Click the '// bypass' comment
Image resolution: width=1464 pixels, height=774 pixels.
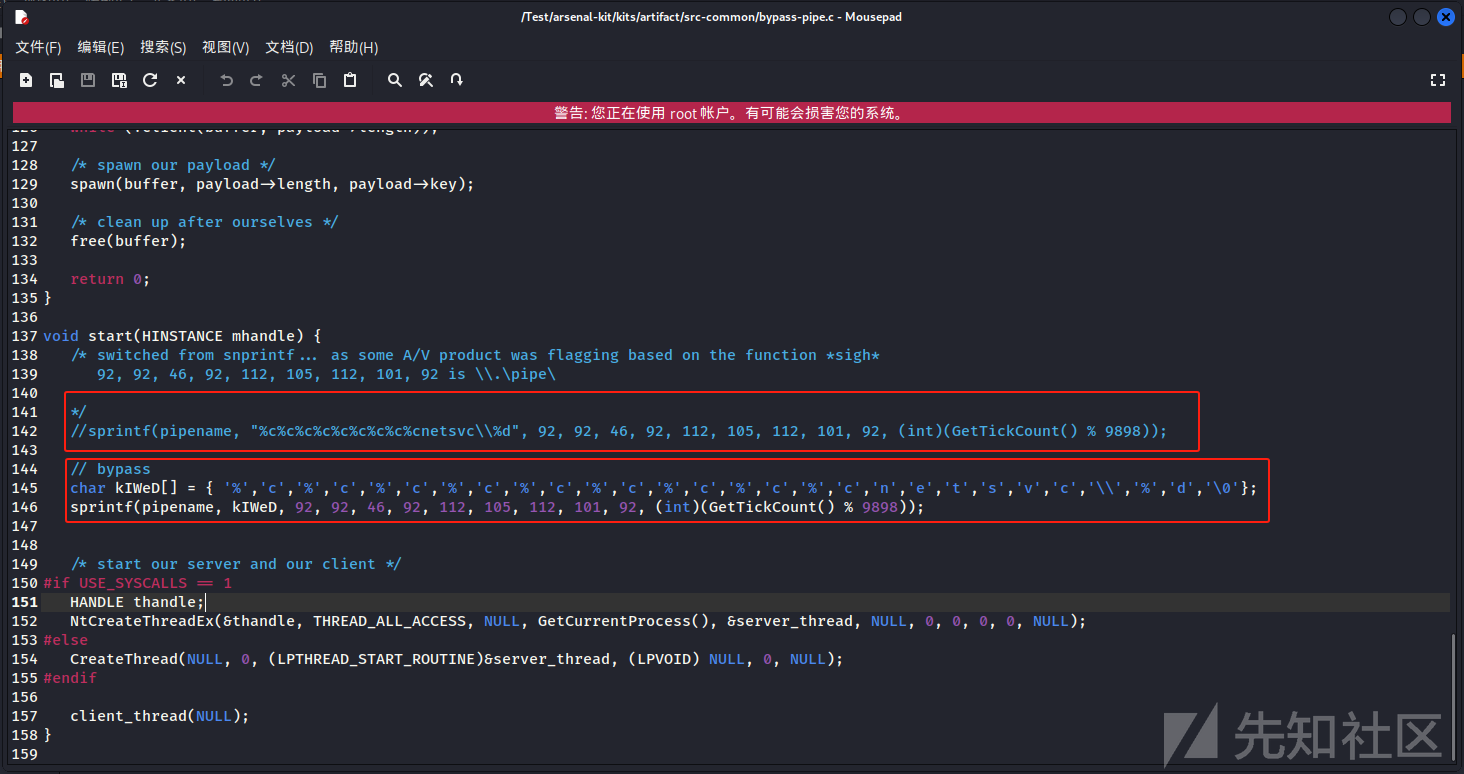[x=110, y=469]
